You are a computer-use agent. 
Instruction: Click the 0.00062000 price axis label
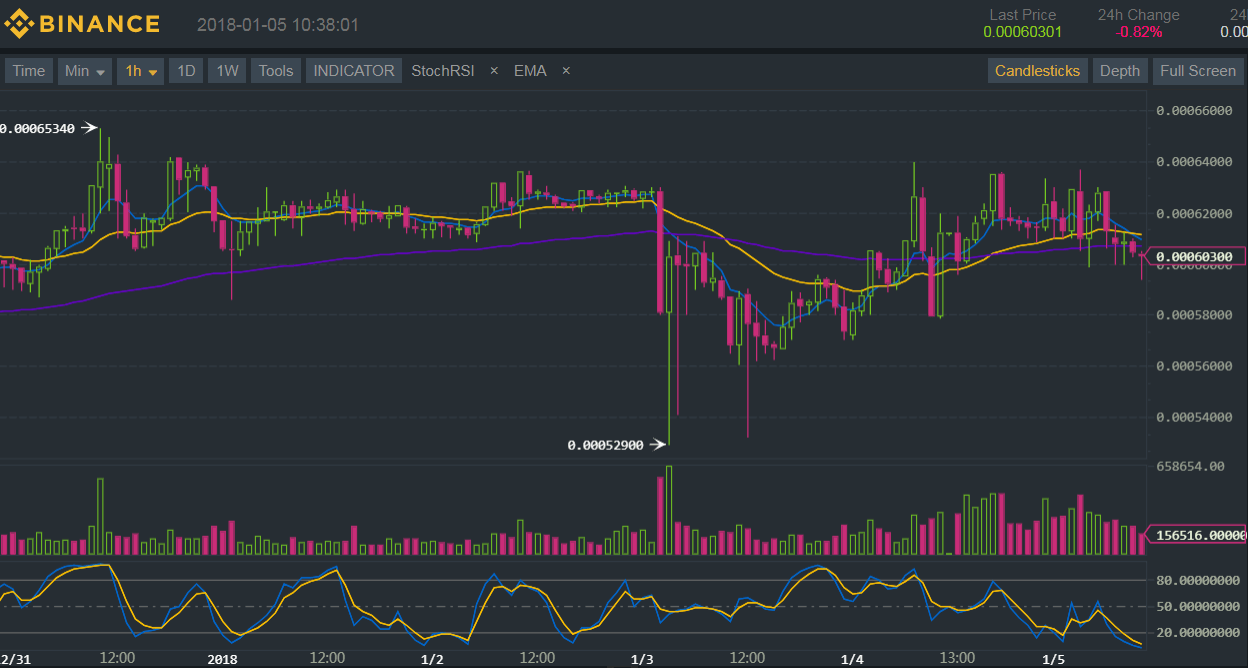point(1194,213)
